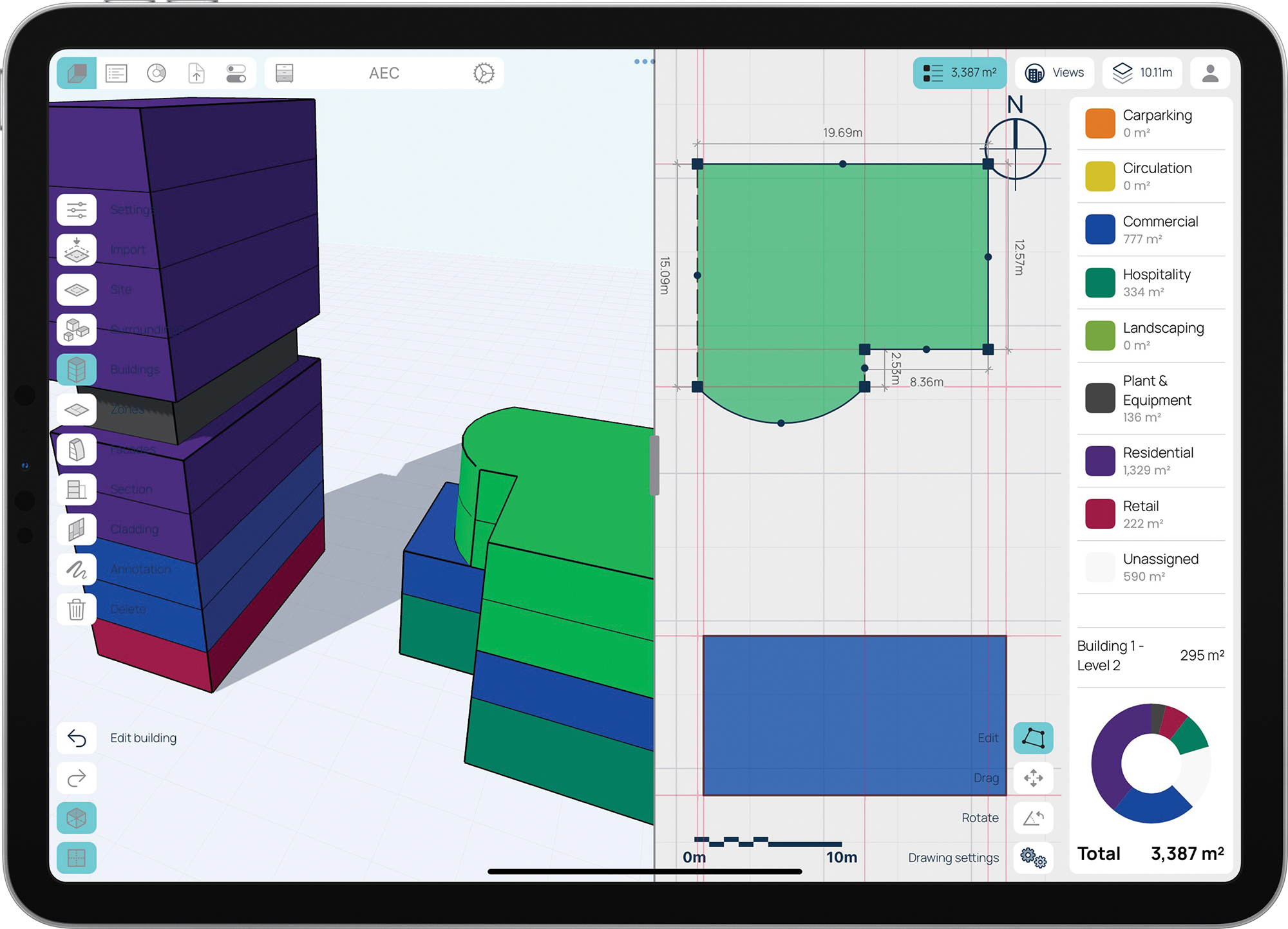Open the donut chart analytics icon
The image size is (1288, 929).
coord(156,73)
